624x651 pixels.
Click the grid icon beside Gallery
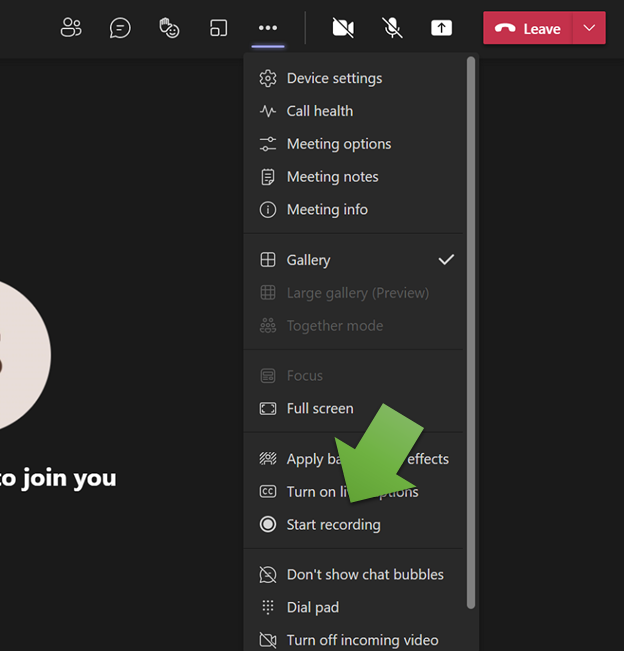tap(268, 260)
